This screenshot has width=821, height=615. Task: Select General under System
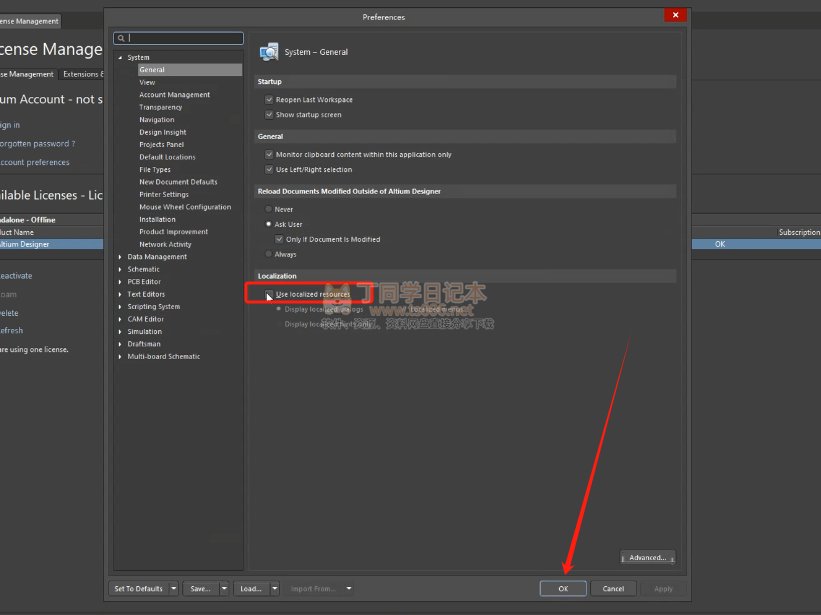(190, 70)
